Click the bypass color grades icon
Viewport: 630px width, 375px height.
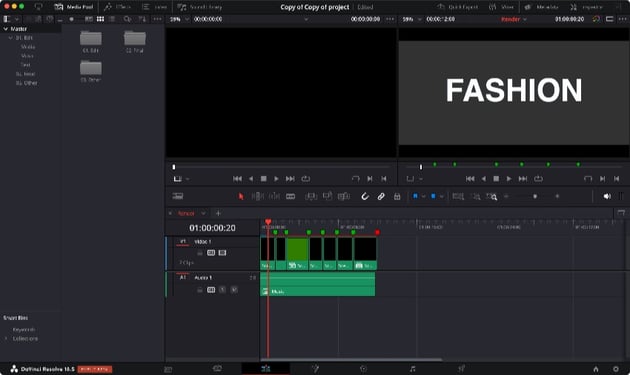point(596,19)
